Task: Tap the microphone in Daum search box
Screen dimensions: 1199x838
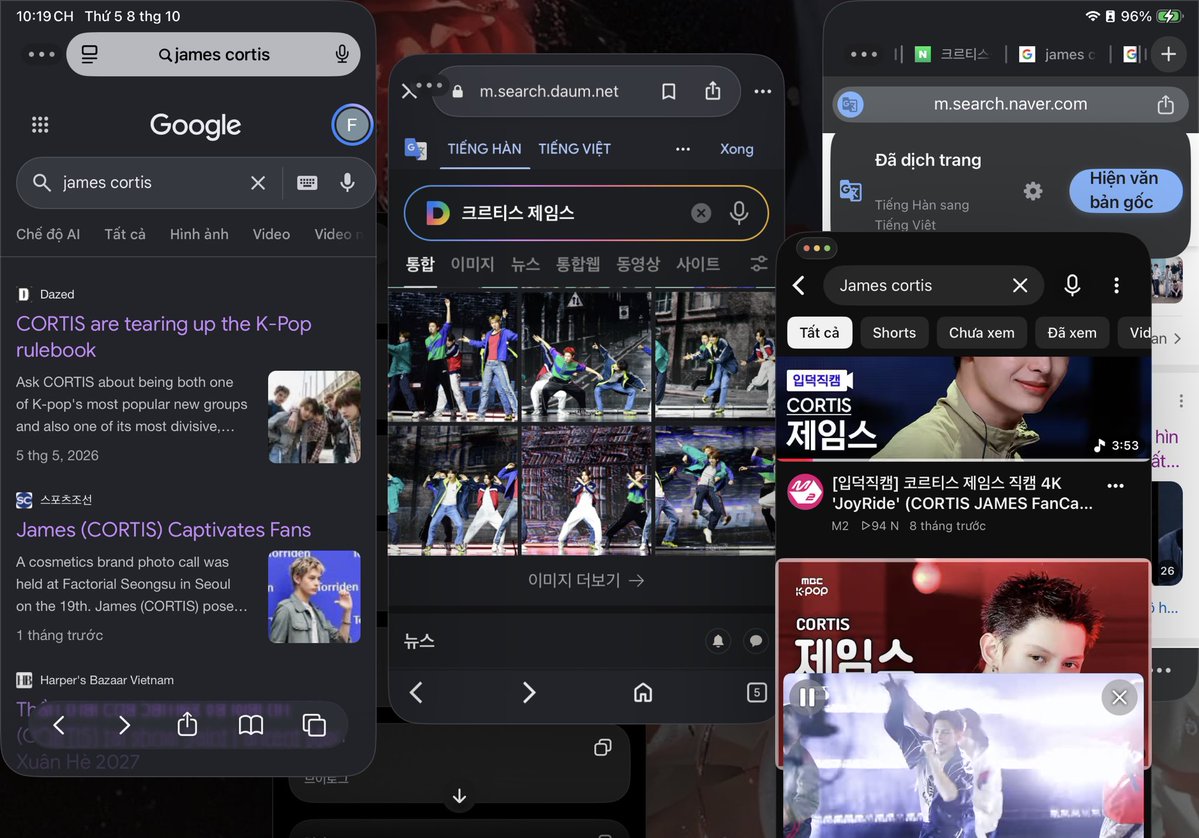Action: [739, 213]
